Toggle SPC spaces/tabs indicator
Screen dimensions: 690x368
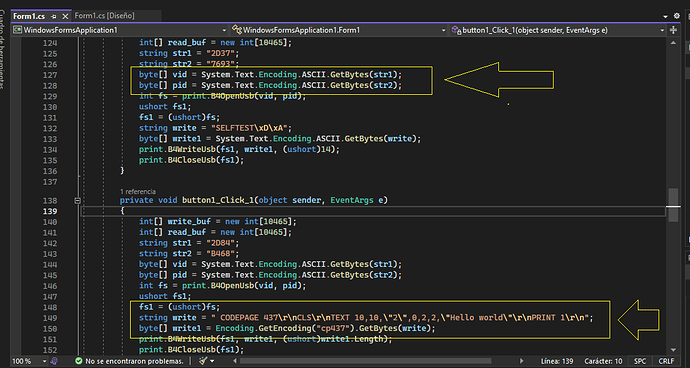(x=640, y=361)
